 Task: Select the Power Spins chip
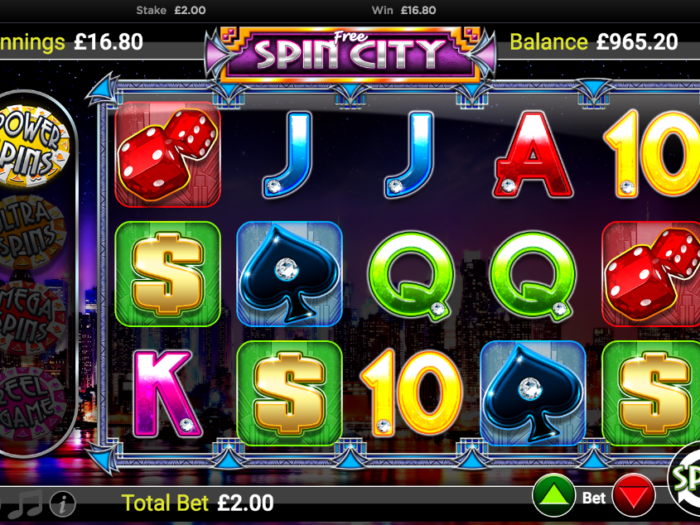coord(31,145)
